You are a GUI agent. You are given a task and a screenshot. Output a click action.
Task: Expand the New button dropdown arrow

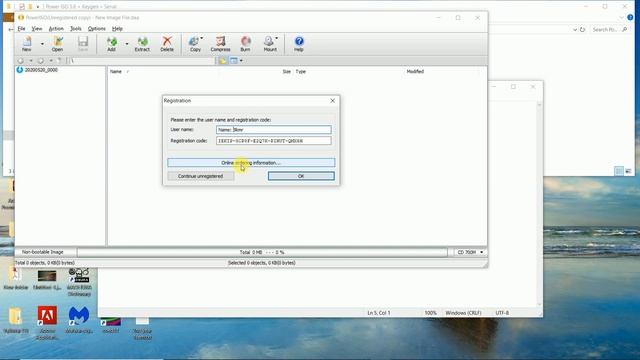pyautogui.click(x=42, y=44)
